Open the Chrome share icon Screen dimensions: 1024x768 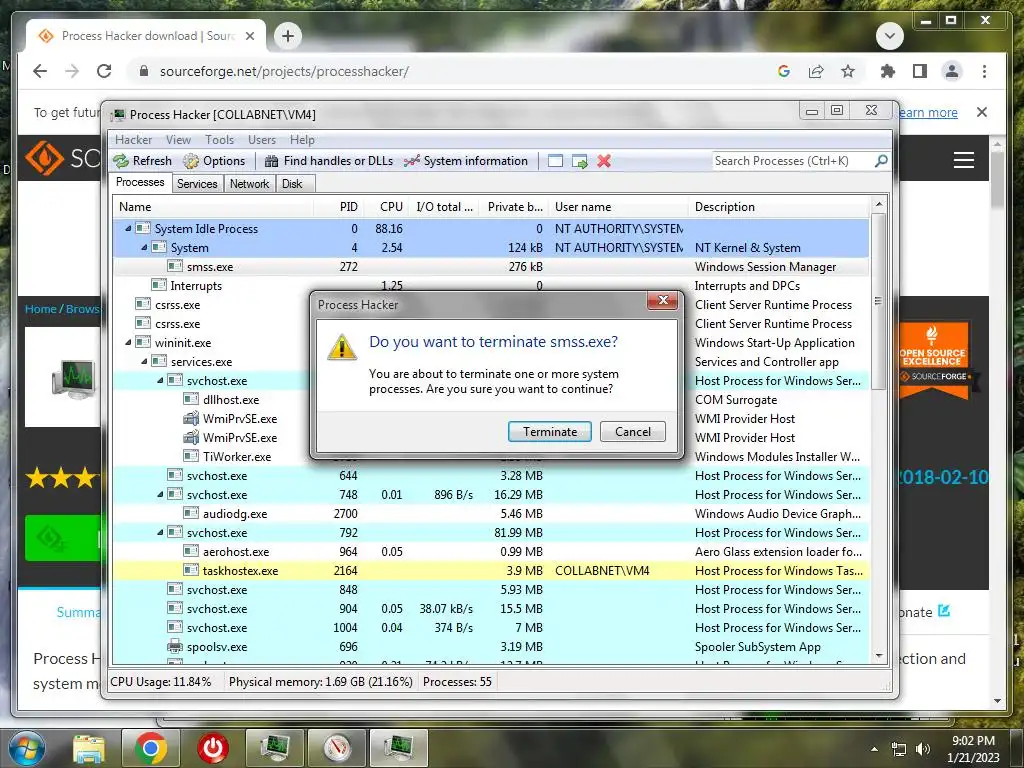pyautogui.click(x=816, y=71)
